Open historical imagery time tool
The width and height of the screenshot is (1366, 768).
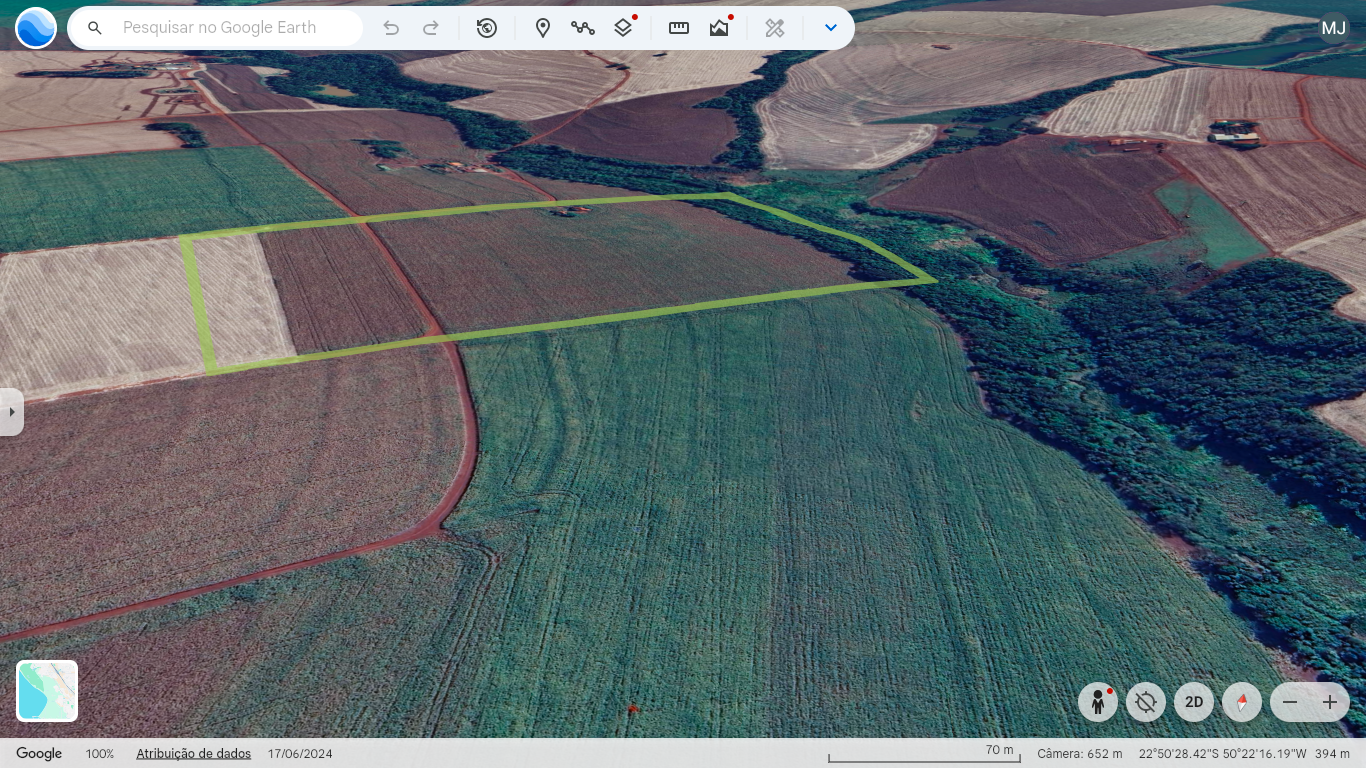point(487,28)
